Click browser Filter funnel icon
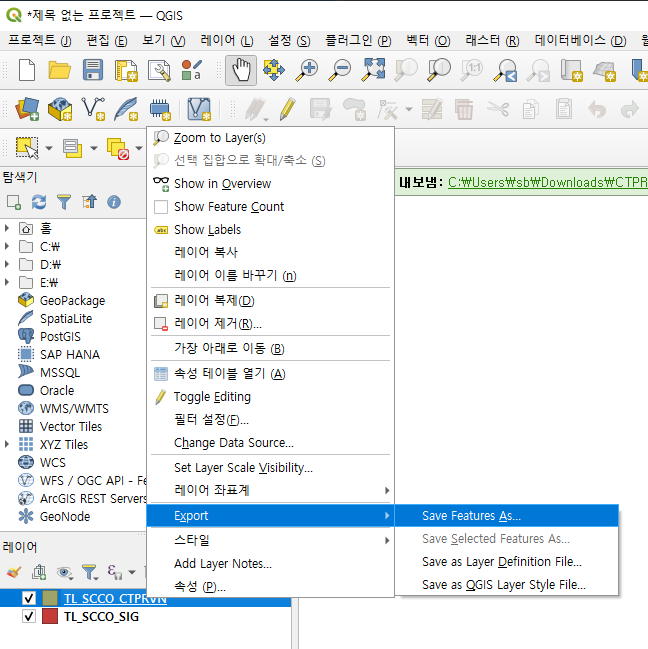Viewport: 648px width, 649px height. [x=64, y=202]
